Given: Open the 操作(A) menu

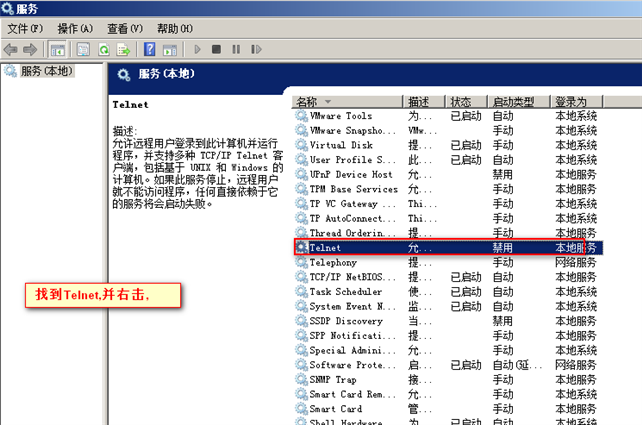Looking at the screenshot, I should tap(75, 29).
